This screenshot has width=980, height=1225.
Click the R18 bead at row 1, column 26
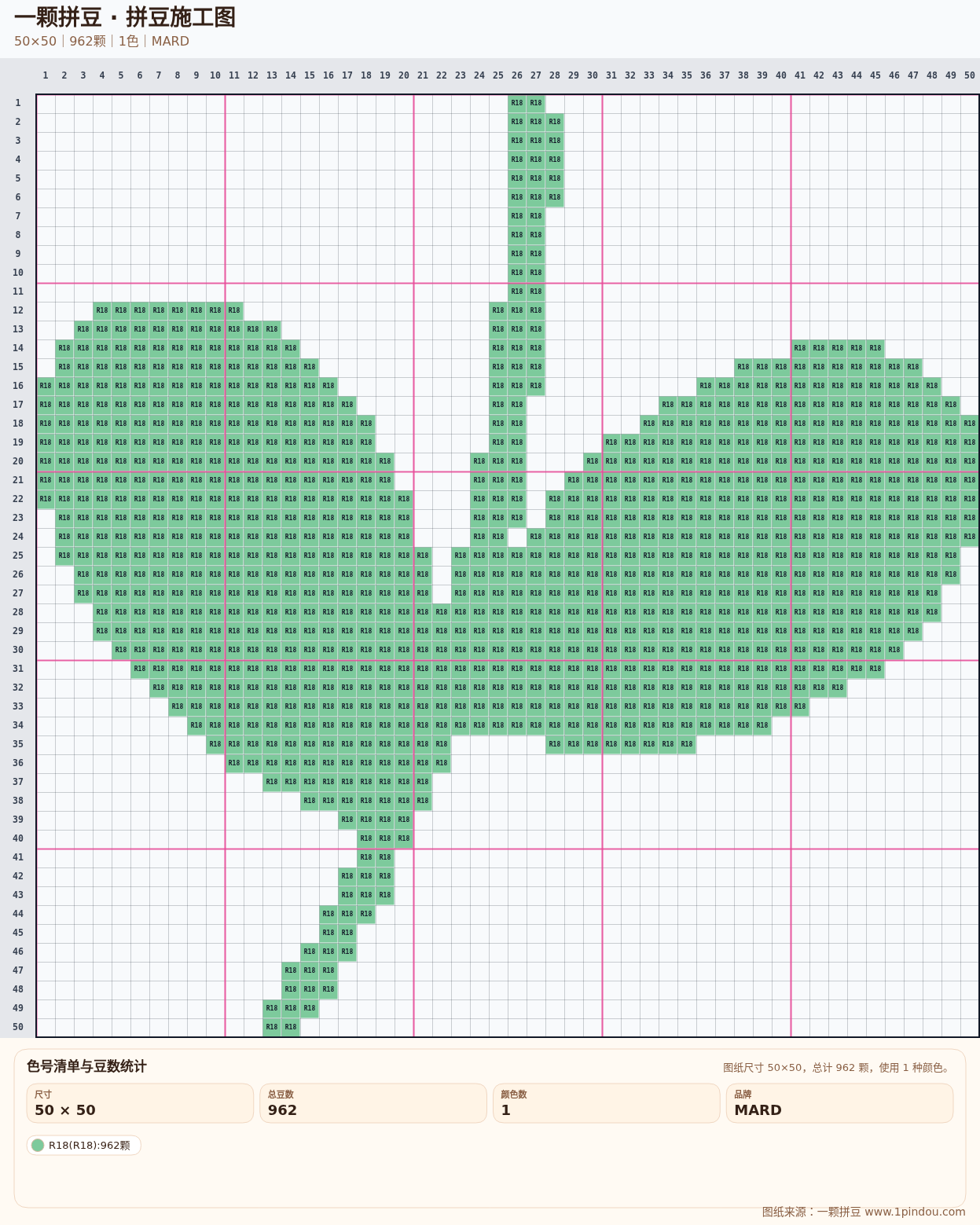click(x=517, y=103)
